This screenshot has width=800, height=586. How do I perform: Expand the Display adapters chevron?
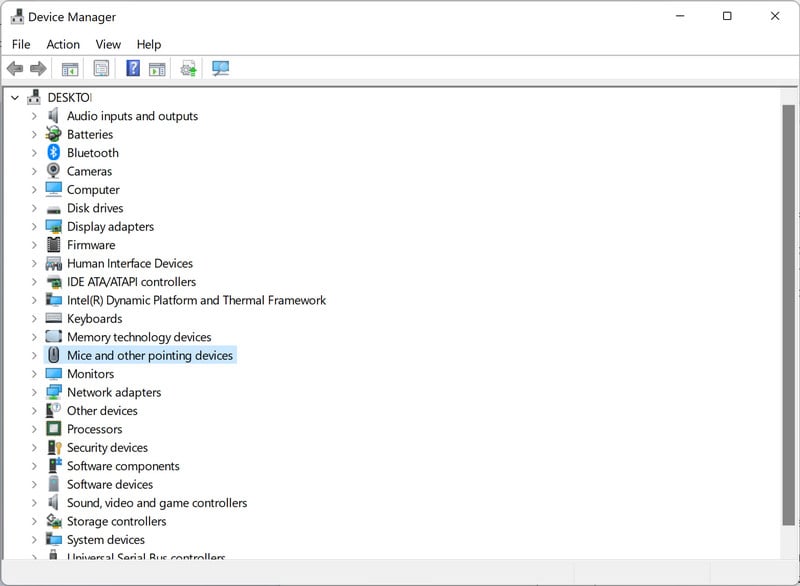click(34, 226)
